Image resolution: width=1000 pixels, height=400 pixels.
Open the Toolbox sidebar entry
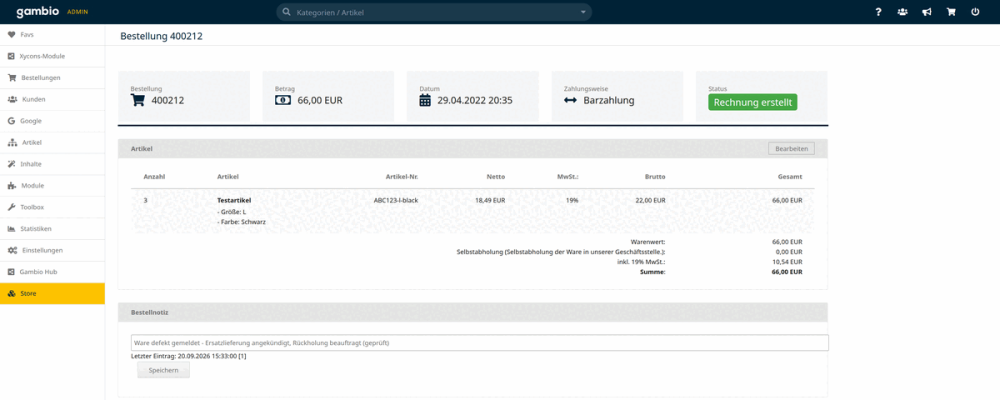(x=52, y=207)
